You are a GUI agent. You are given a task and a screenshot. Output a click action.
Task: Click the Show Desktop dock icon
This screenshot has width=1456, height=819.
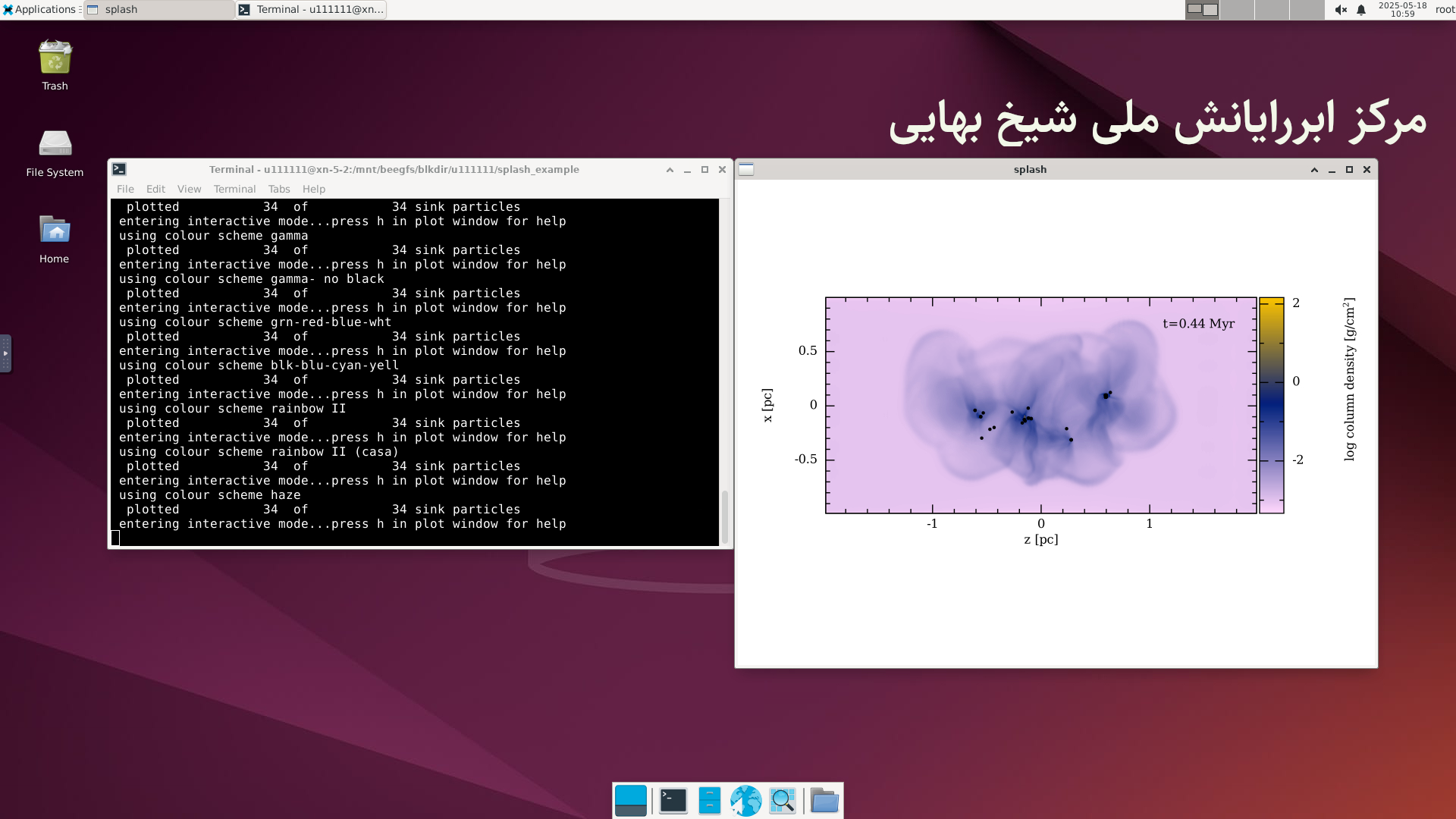pos(631,801)
